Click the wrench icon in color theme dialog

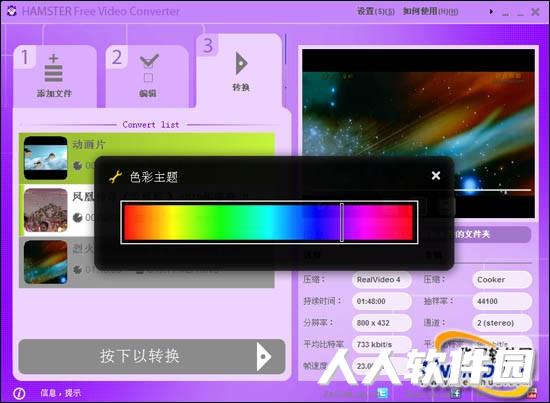click(x=115, y=176)
